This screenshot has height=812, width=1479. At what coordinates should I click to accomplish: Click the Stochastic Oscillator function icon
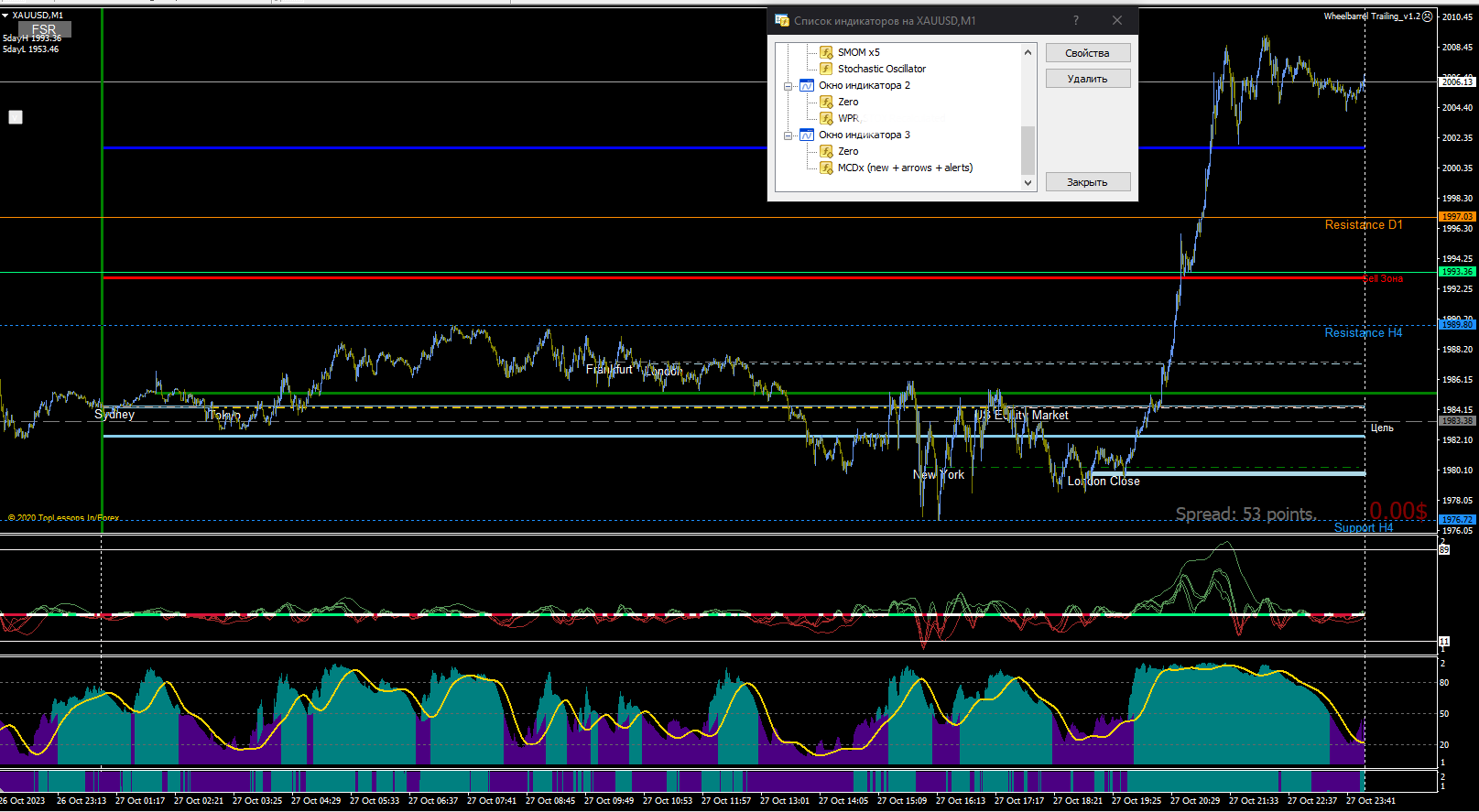(x=826, y=69)
